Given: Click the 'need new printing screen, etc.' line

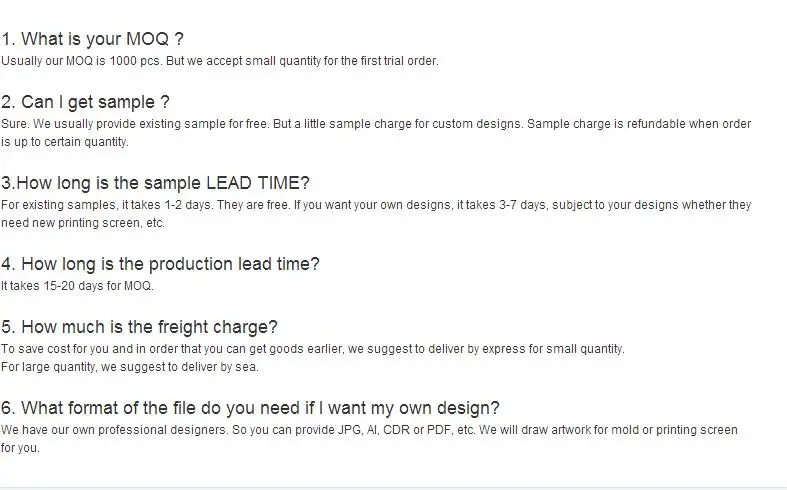Looking at the screenshot, I should 82,223.
